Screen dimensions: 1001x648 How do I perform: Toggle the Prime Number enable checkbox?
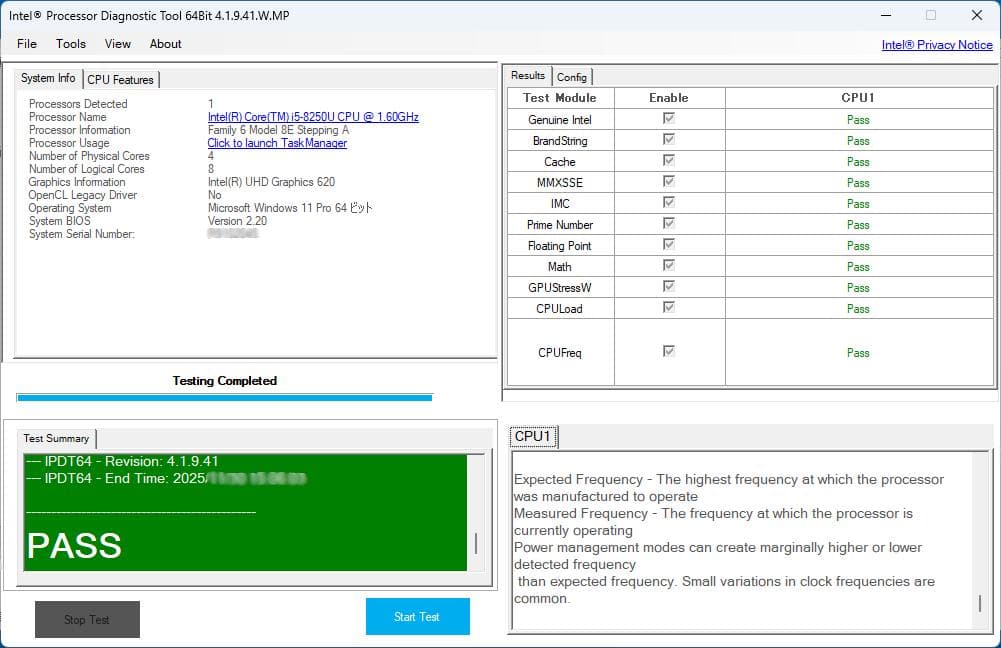pyautogui.click(x=669, y=224)
